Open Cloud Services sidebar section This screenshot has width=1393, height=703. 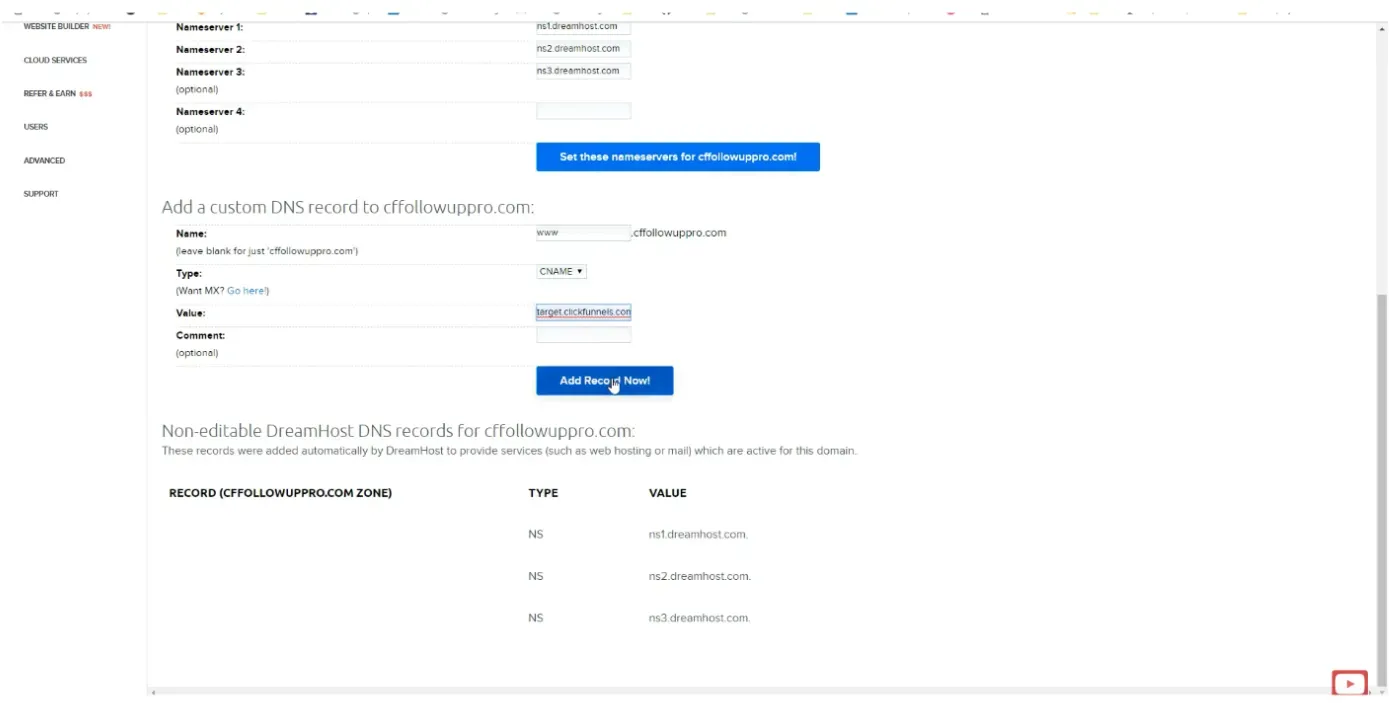point(55,60)
